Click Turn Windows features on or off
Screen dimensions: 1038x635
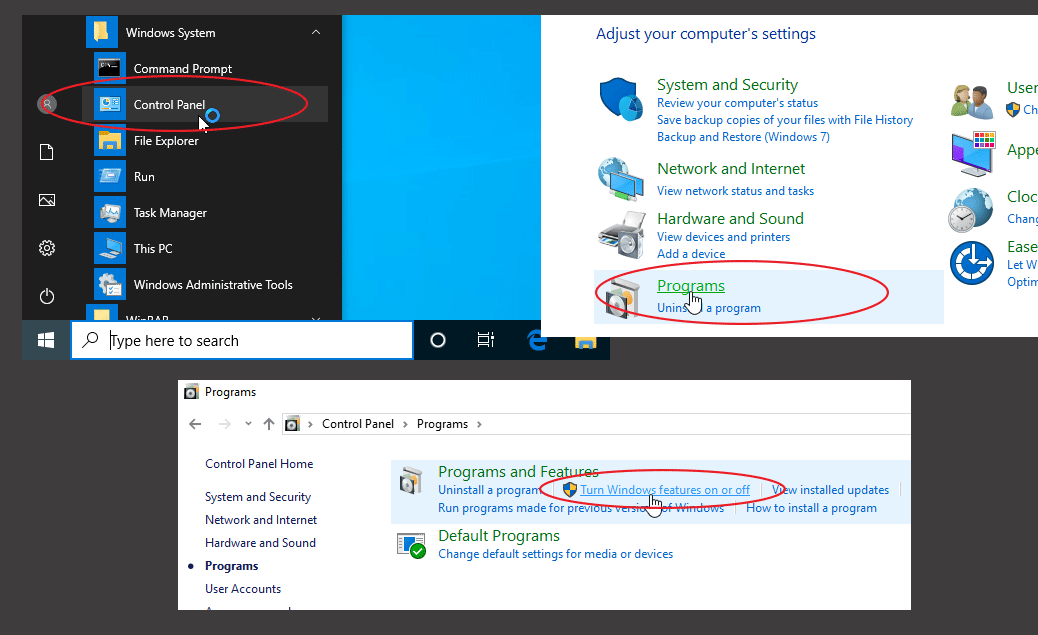(665, 490)
